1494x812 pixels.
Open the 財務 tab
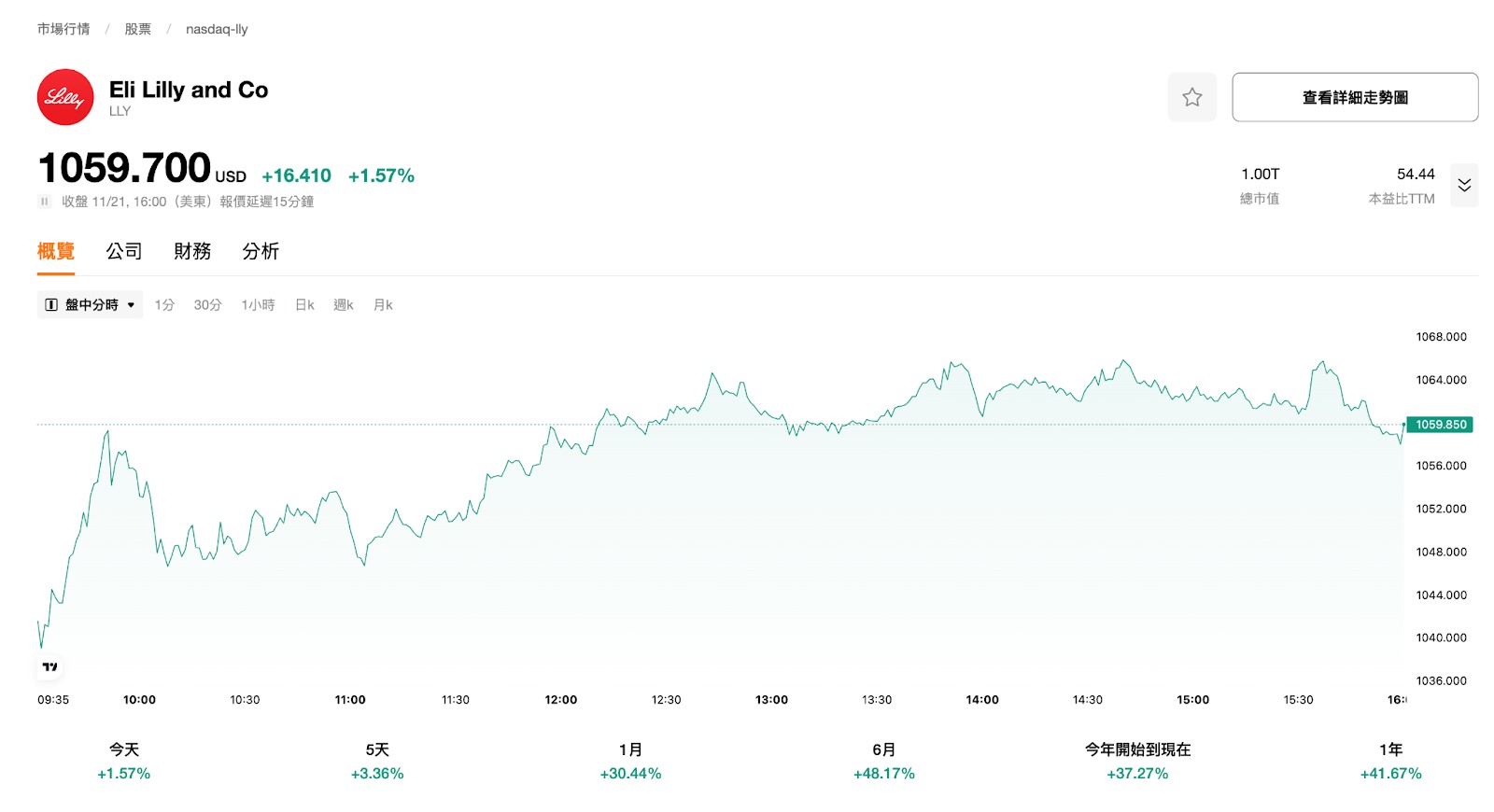click(x=192, y=251)
